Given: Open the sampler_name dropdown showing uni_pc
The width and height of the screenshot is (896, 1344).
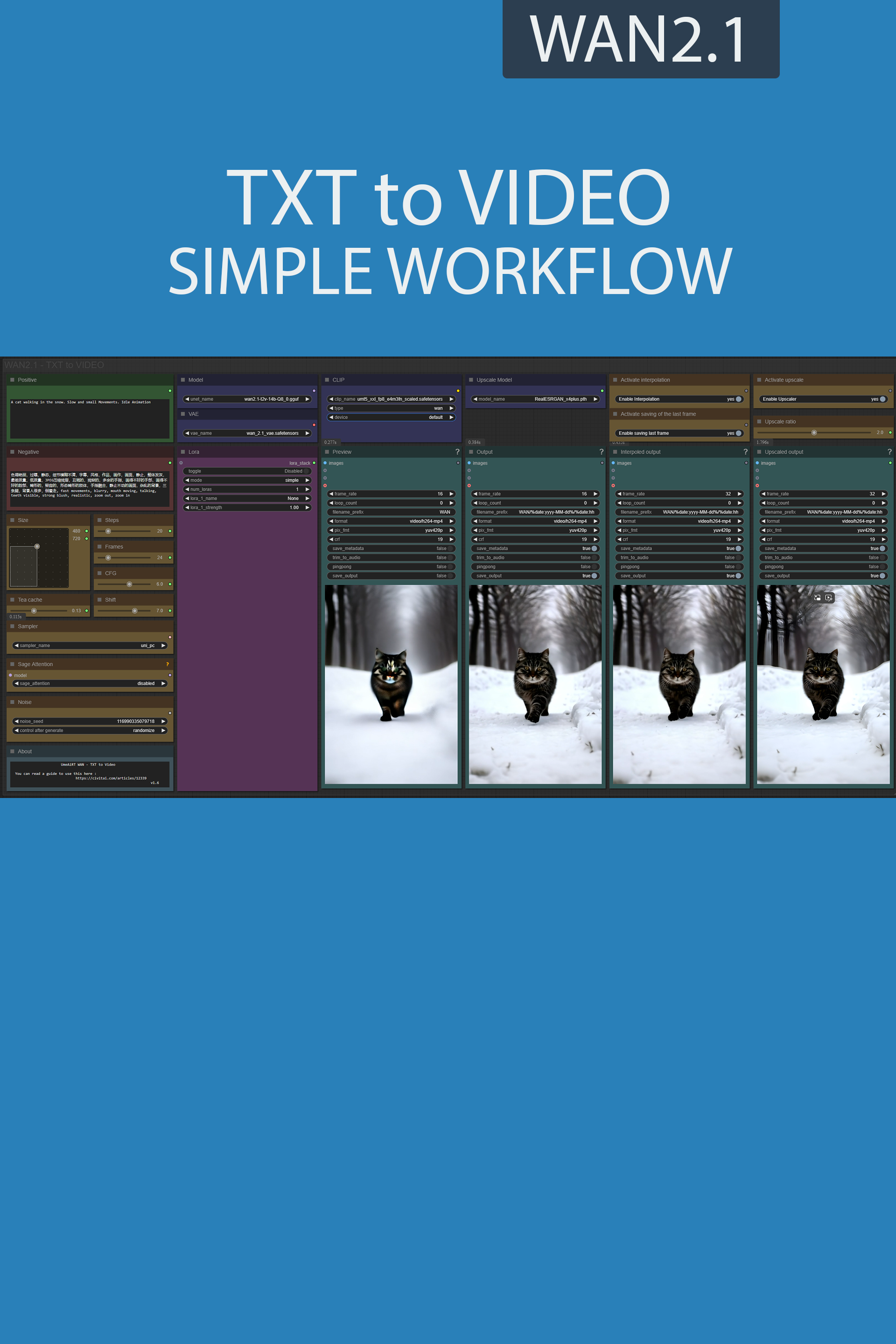Looking at the screenshot, I should pos(90,646).
